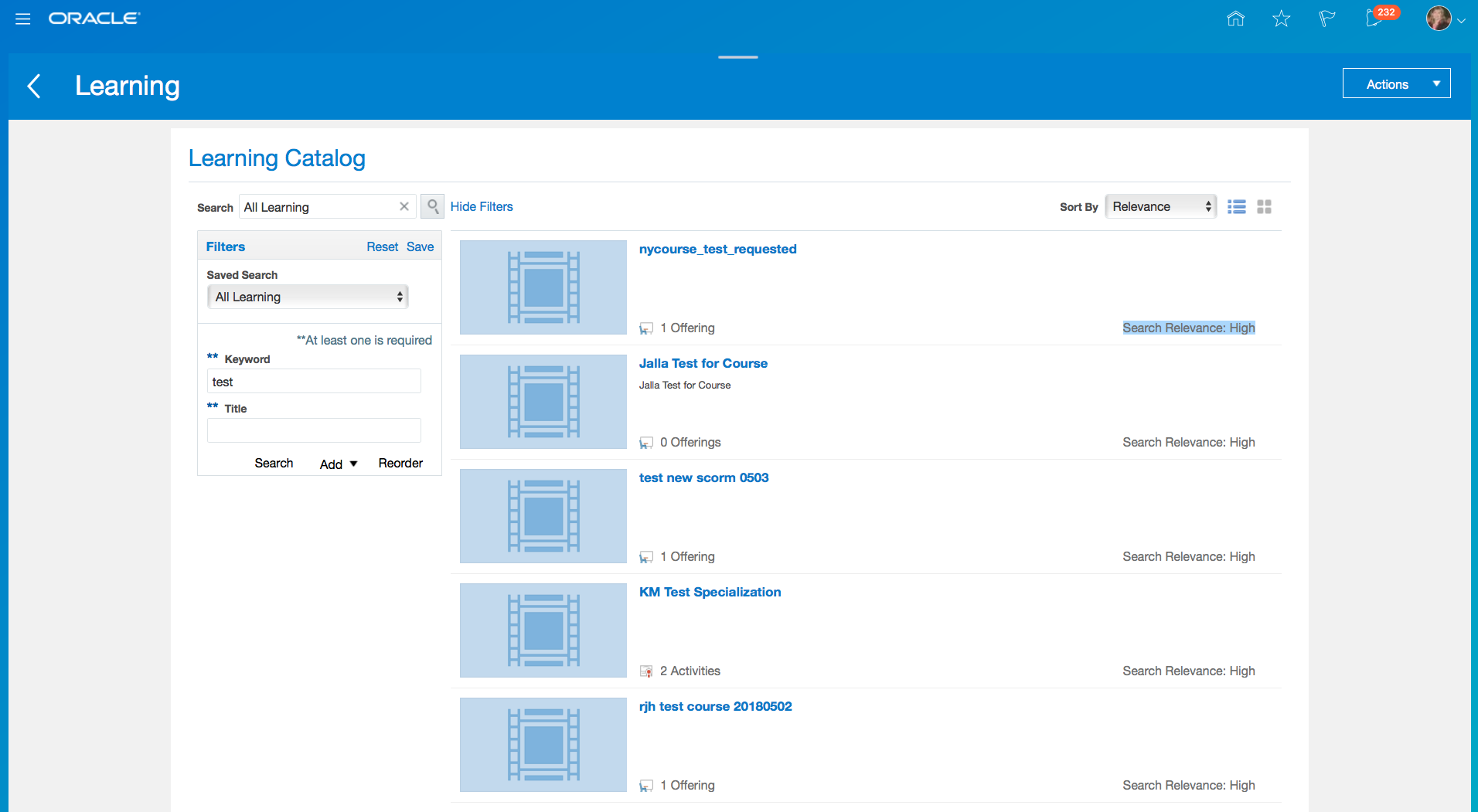Click the Filters panel heading
The image size is (1478, 812).
(226, 246)
